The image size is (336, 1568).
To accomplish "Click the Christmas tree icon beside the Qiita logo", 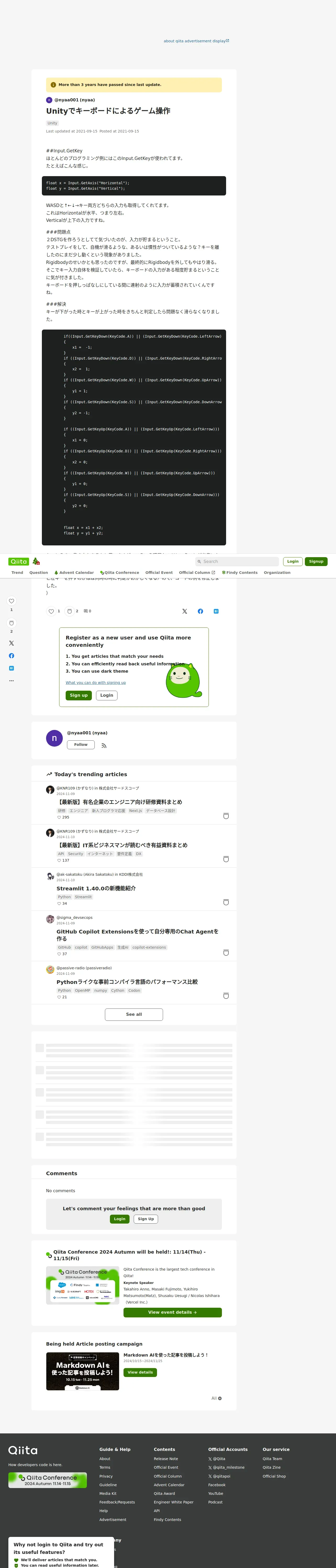I will pyautogui.click(x=36, y=561).
